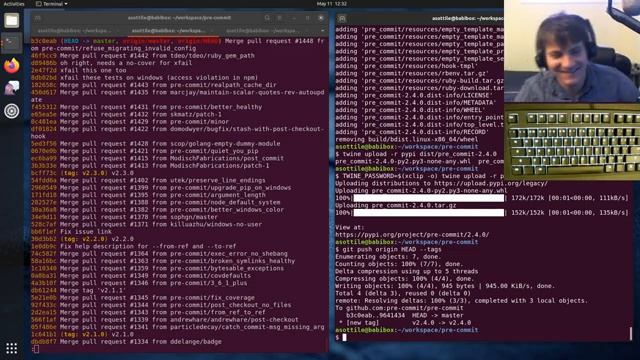The image size is (640, 360).
Task: Click the '(tag: v2.1.0)' commit line
Action: (x=82, y=335)
